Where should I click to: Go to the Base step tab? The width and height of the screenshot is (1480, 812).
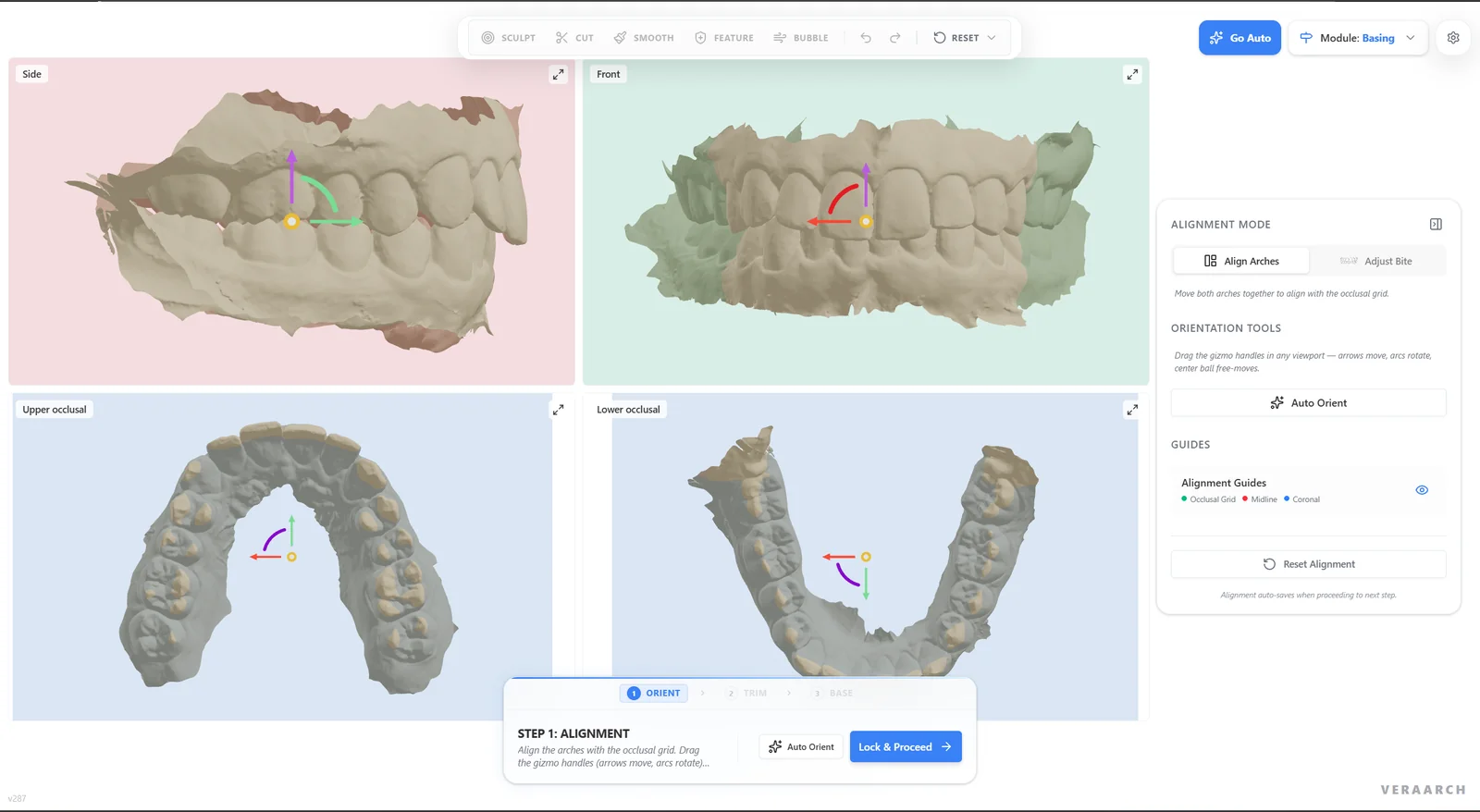[x=832, y=694]
